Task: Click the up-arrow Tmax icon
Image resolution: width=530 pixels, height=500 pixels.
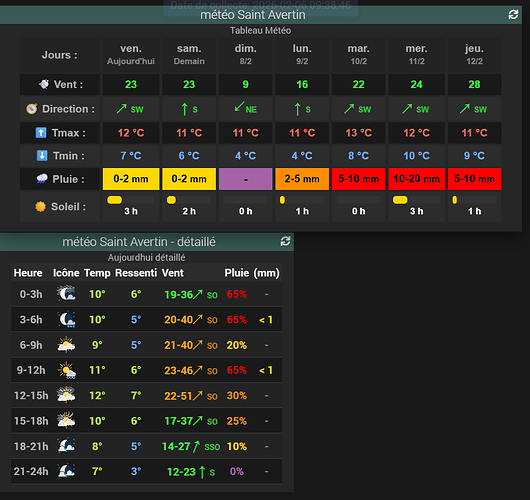Action: pyautogui.click(x=41, y=133)
